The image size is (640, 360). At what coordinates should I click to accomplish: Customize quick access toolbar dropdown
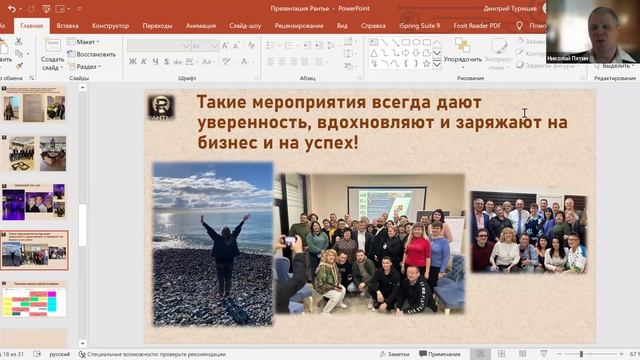79,9
